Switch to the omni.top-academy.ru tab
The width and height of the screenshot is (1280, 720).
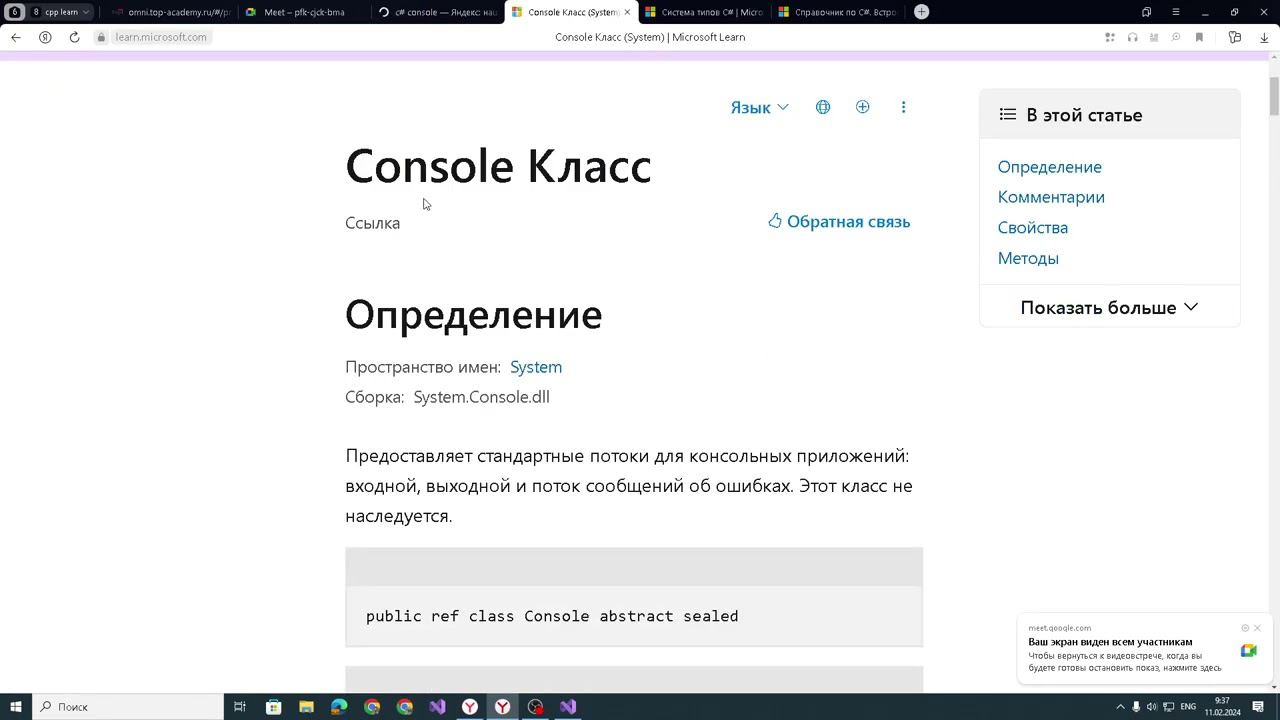click(x=170, y=12)
